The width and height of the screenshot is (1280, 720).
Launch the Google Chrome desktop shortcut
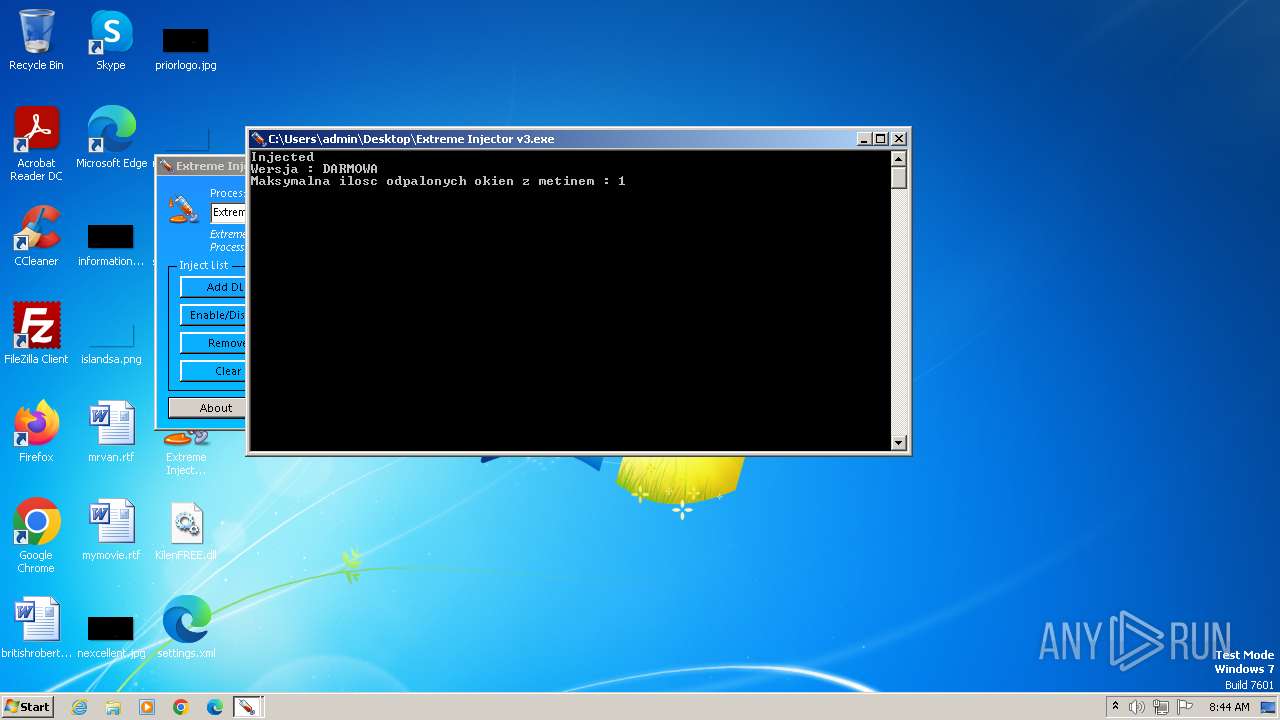(x=36, y=535)
